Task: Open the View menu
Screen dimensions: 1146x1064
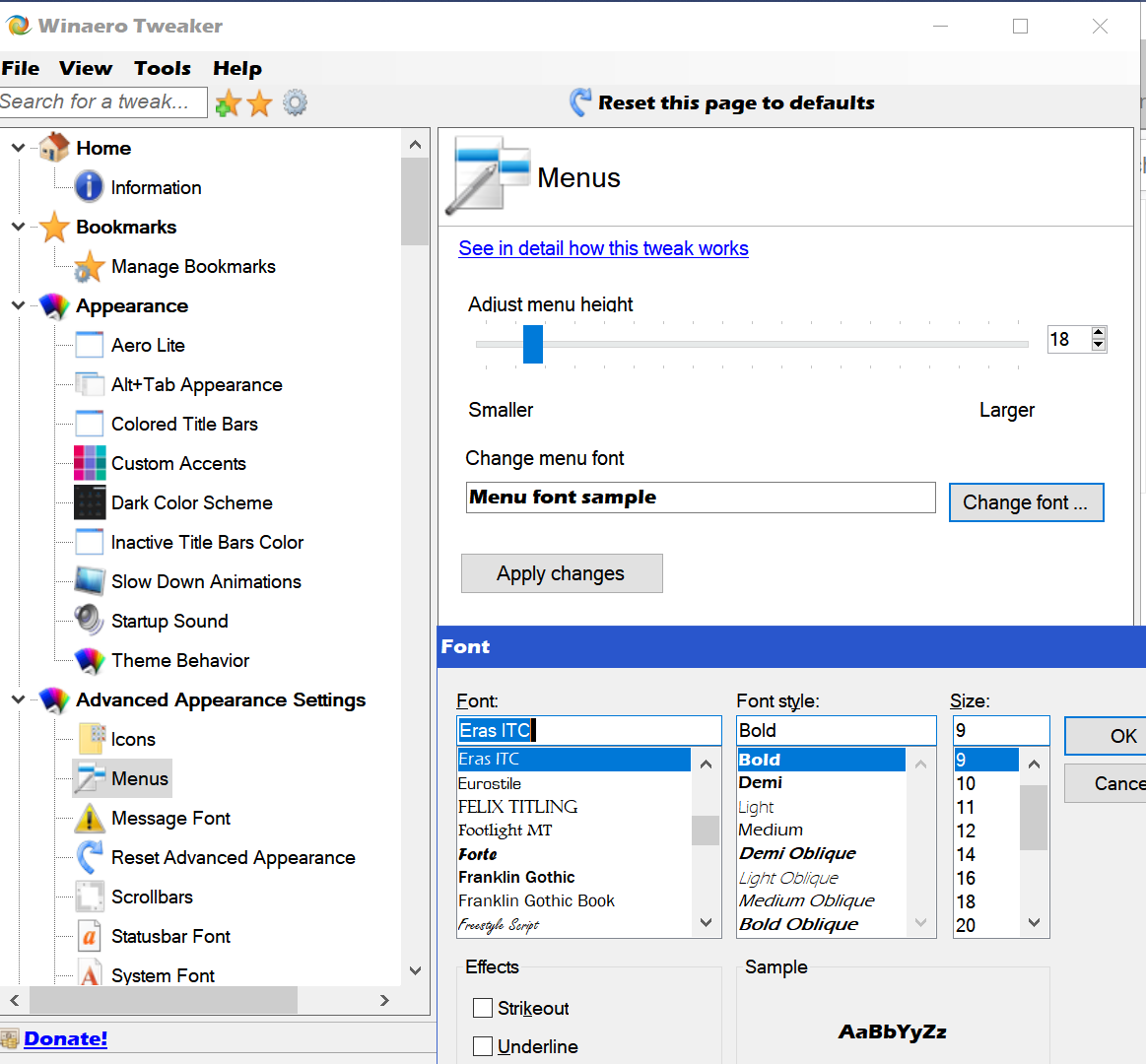Action: click(86, 68)
